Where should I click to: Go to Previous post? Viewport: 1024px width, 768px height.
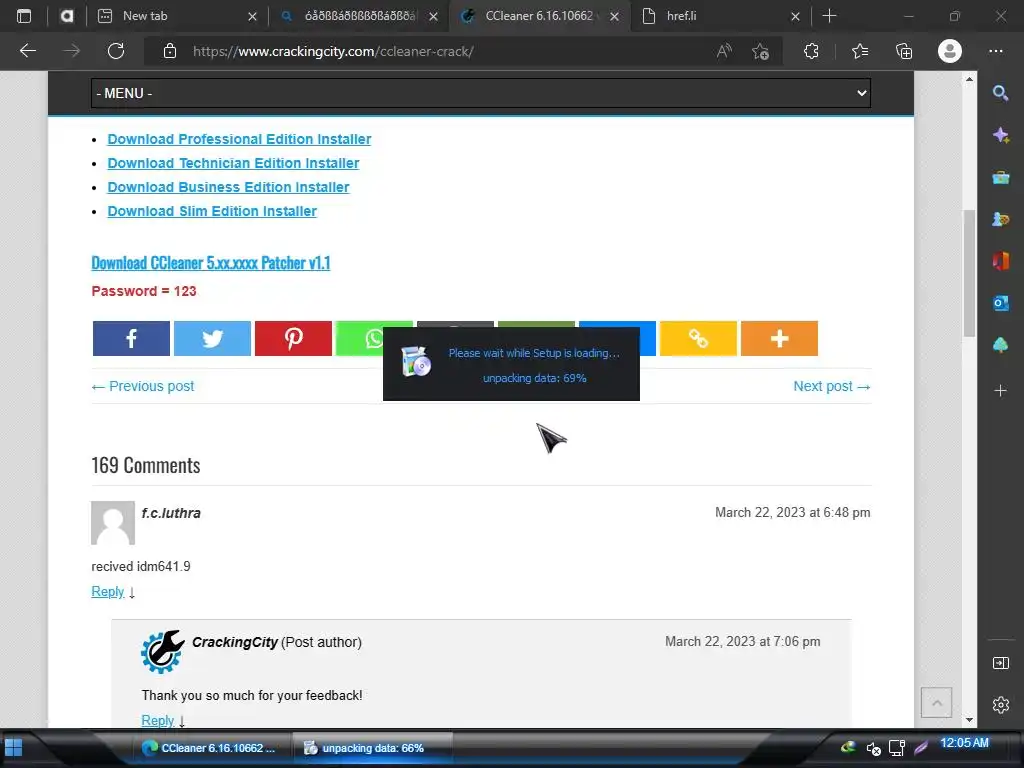pos(143,386)
